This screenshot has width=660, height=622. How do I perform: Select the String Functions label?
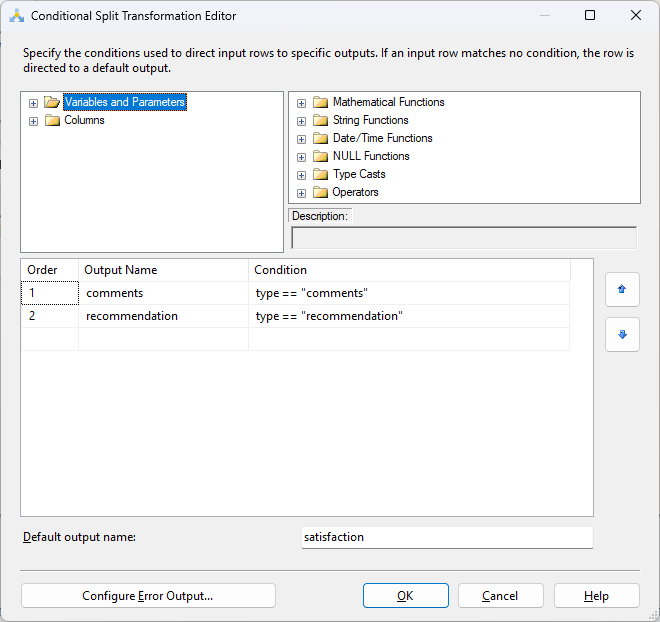370,120
